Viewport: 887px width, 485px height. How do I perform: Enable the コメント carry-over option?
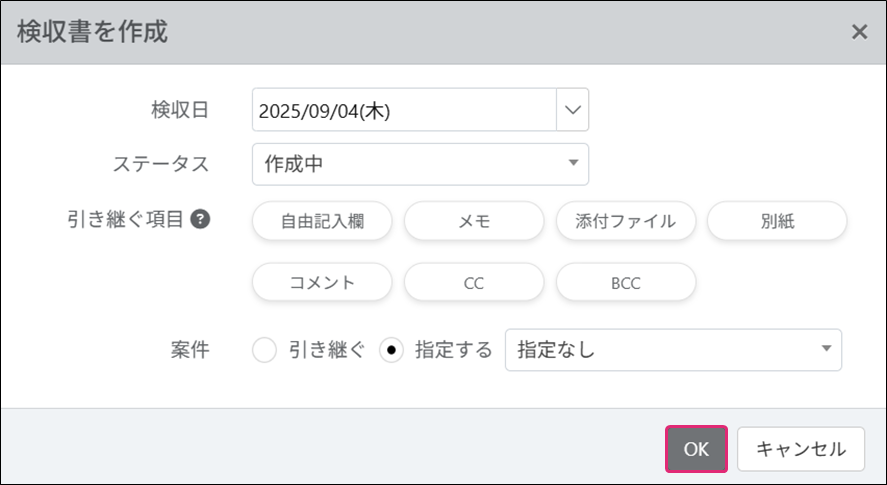pyautogui.click(x=322, y=283)
